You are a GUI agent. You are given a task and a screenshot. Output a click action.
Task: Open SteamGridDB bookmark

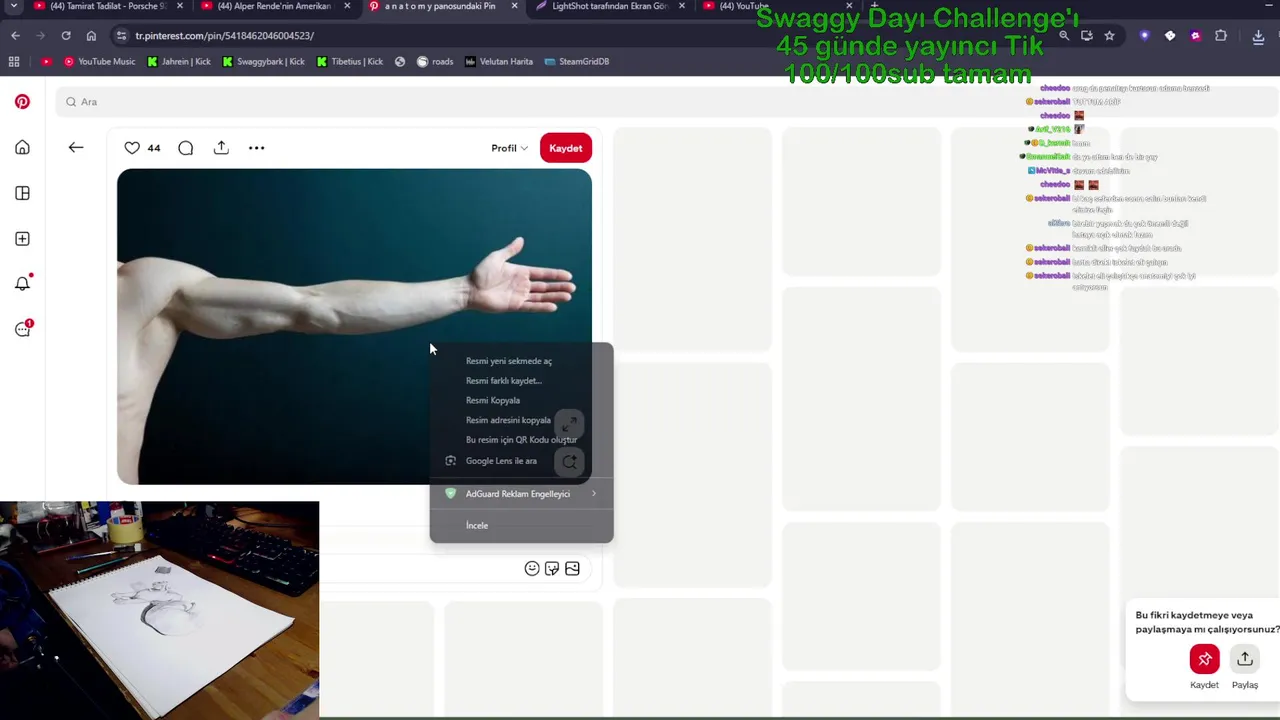(577, 62)
